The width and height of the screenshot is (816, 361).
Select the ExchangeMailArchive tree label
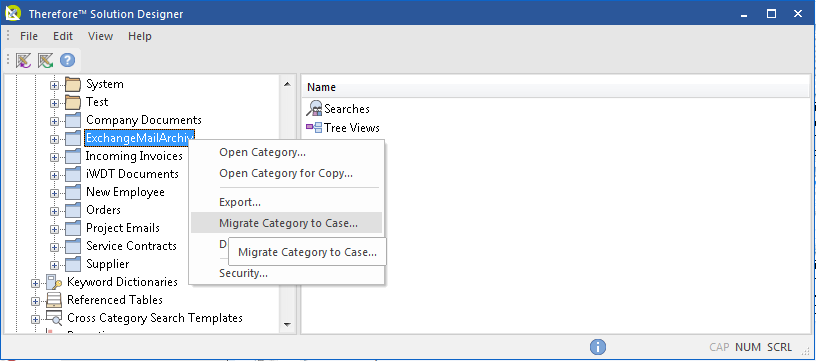pos(139,138)
